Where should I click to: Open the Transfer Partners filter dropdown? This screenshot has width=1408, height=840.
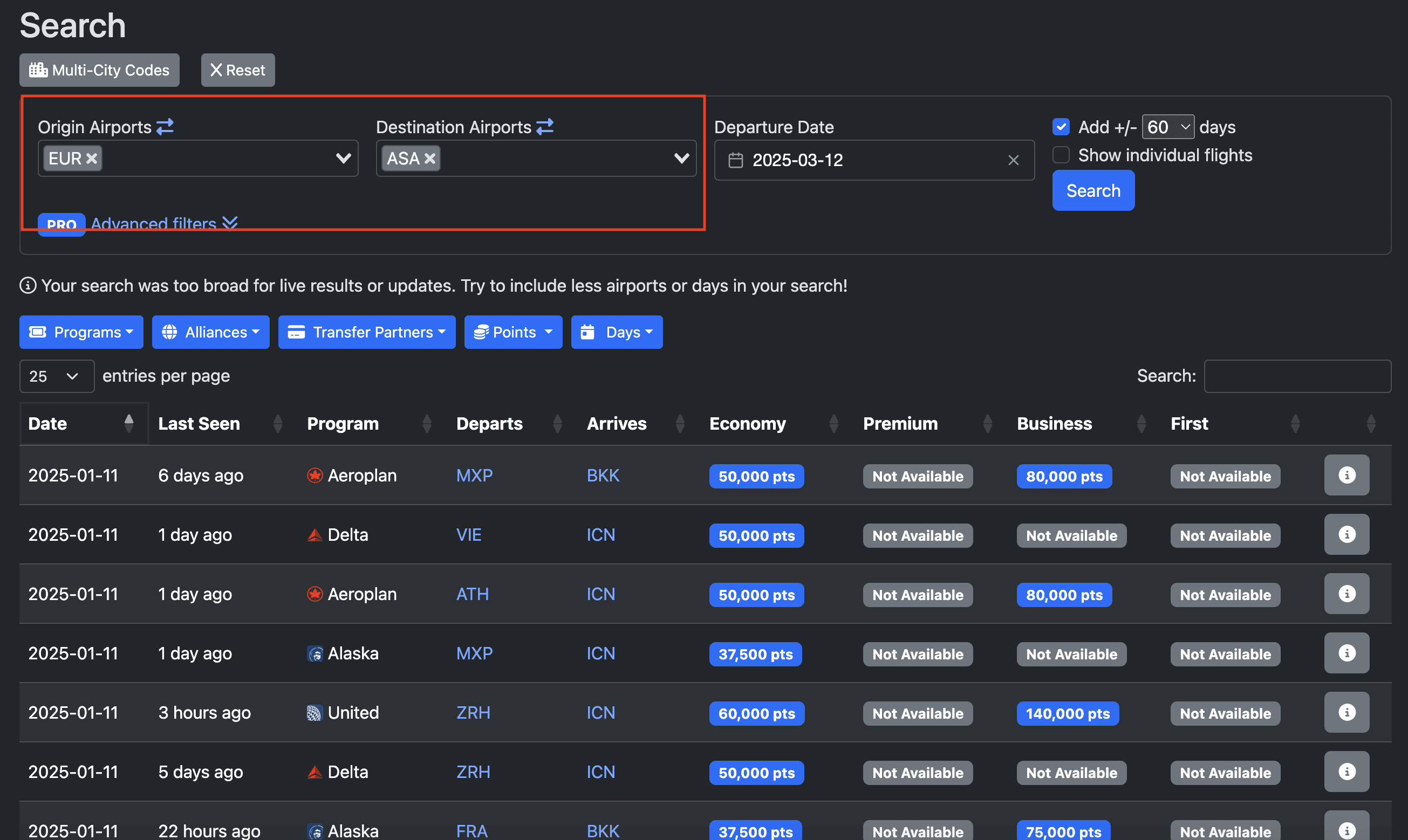(366, 332)
